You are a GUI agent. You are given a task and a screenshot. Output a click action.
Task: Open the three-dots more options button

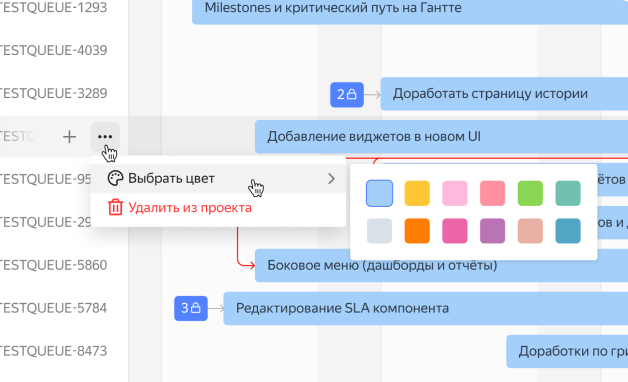tap(105, 137)
